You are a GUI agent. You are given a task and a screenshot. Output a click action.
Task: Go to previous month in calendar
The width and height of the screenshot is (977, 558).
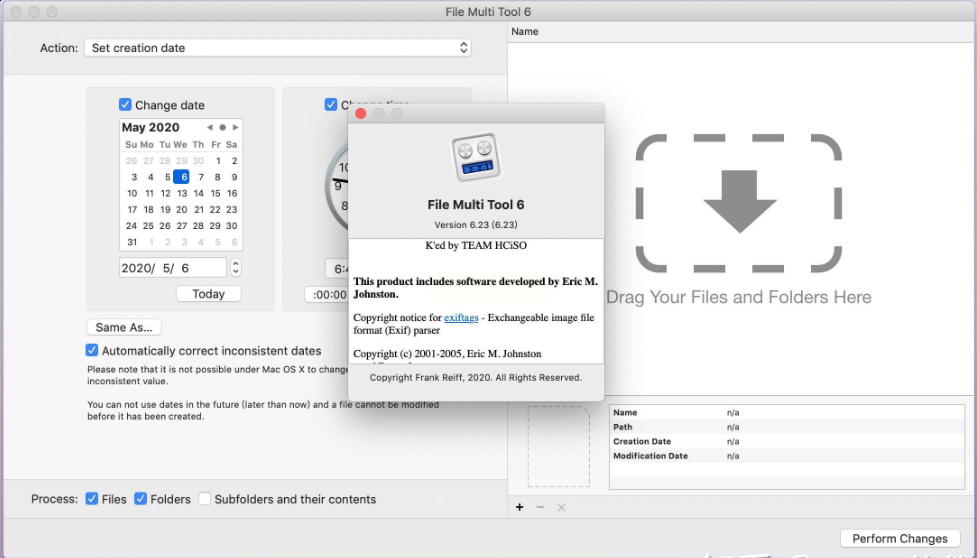(209, 128)
